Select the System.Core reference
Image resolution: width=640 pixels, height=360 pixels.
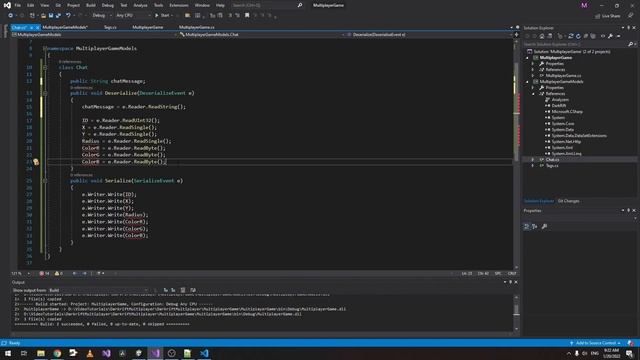point(562,124)
